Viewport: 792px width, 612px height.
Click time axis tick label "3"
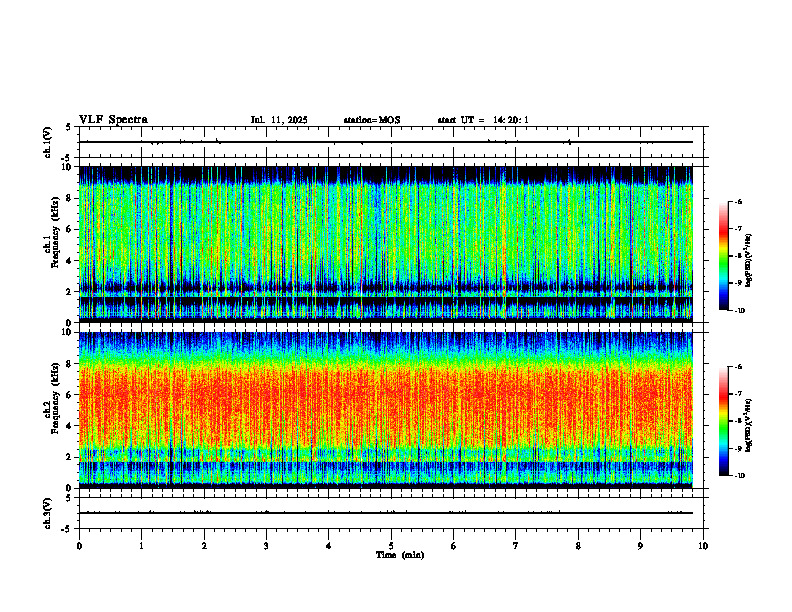(266, 546)
